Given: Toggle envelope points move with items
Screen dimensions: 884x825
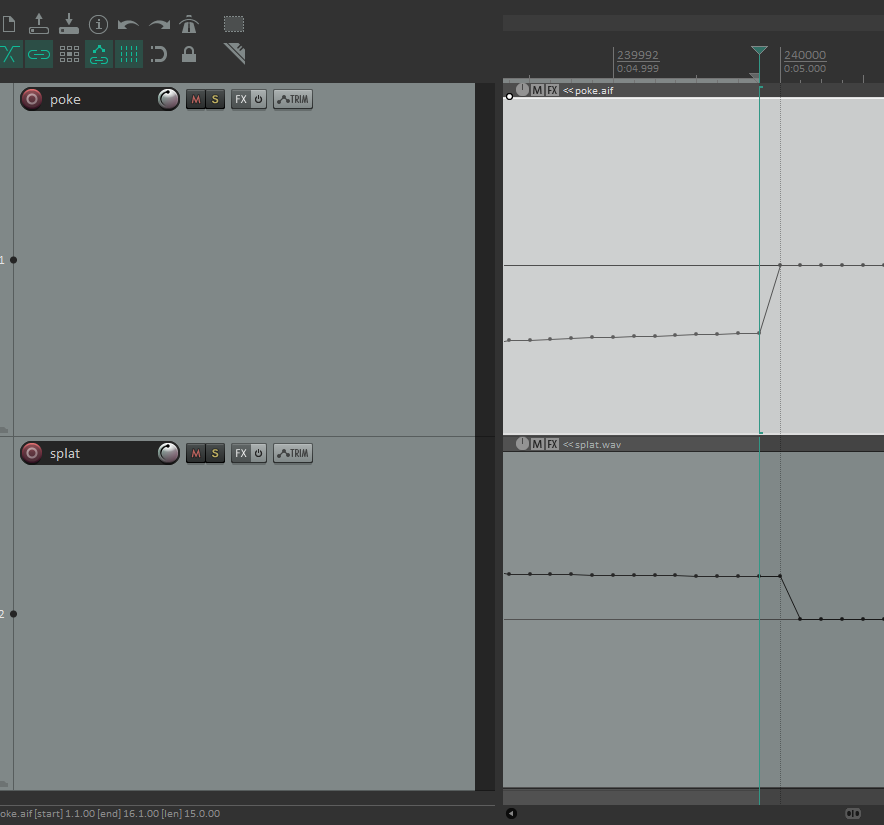Looking at the screenshot, I should [x=98, y=54].
